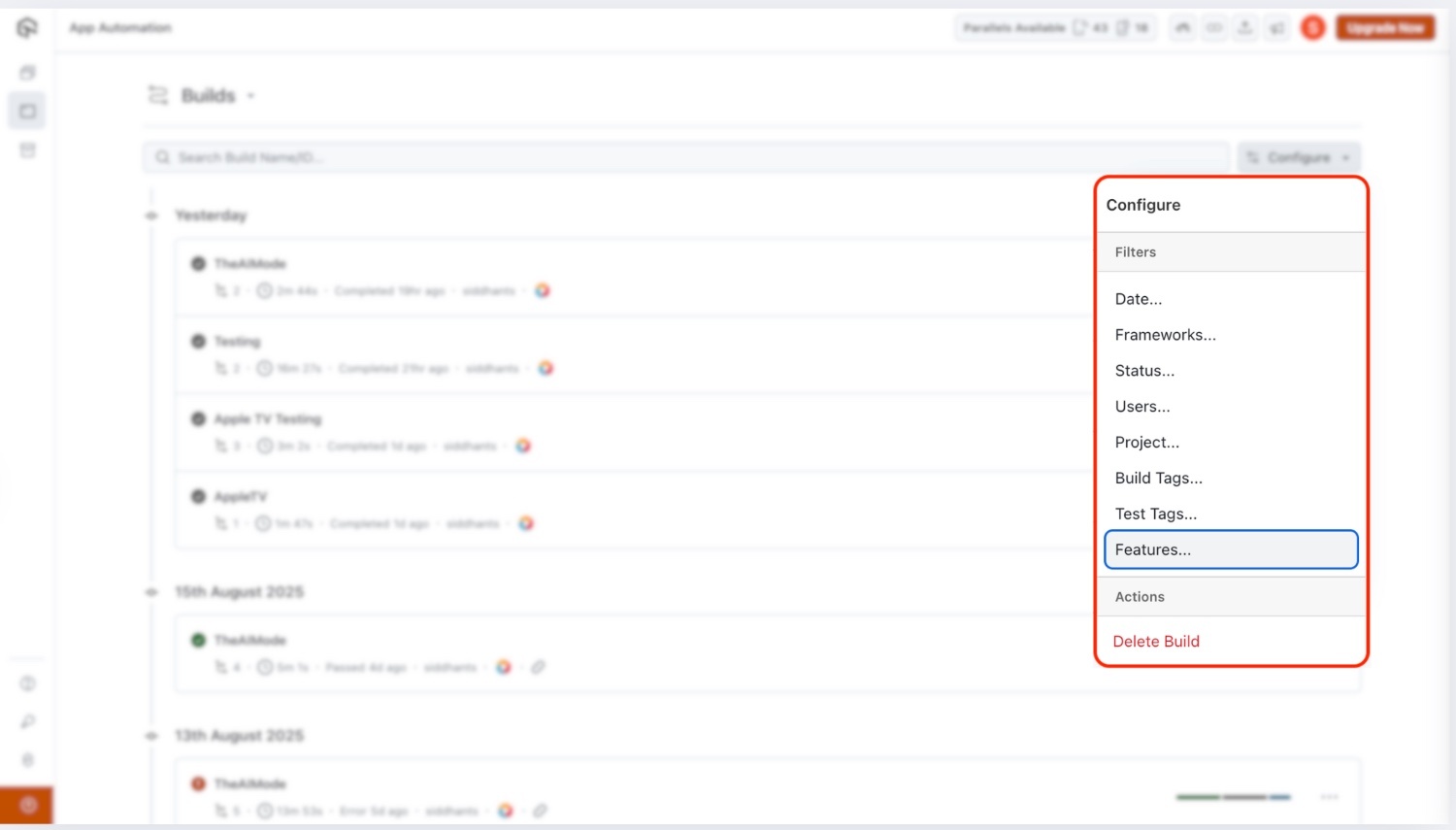This screenshot has width=1456, height=830.
Task: Click status icon of Apple TV Testing
Action: pos(198,419)
